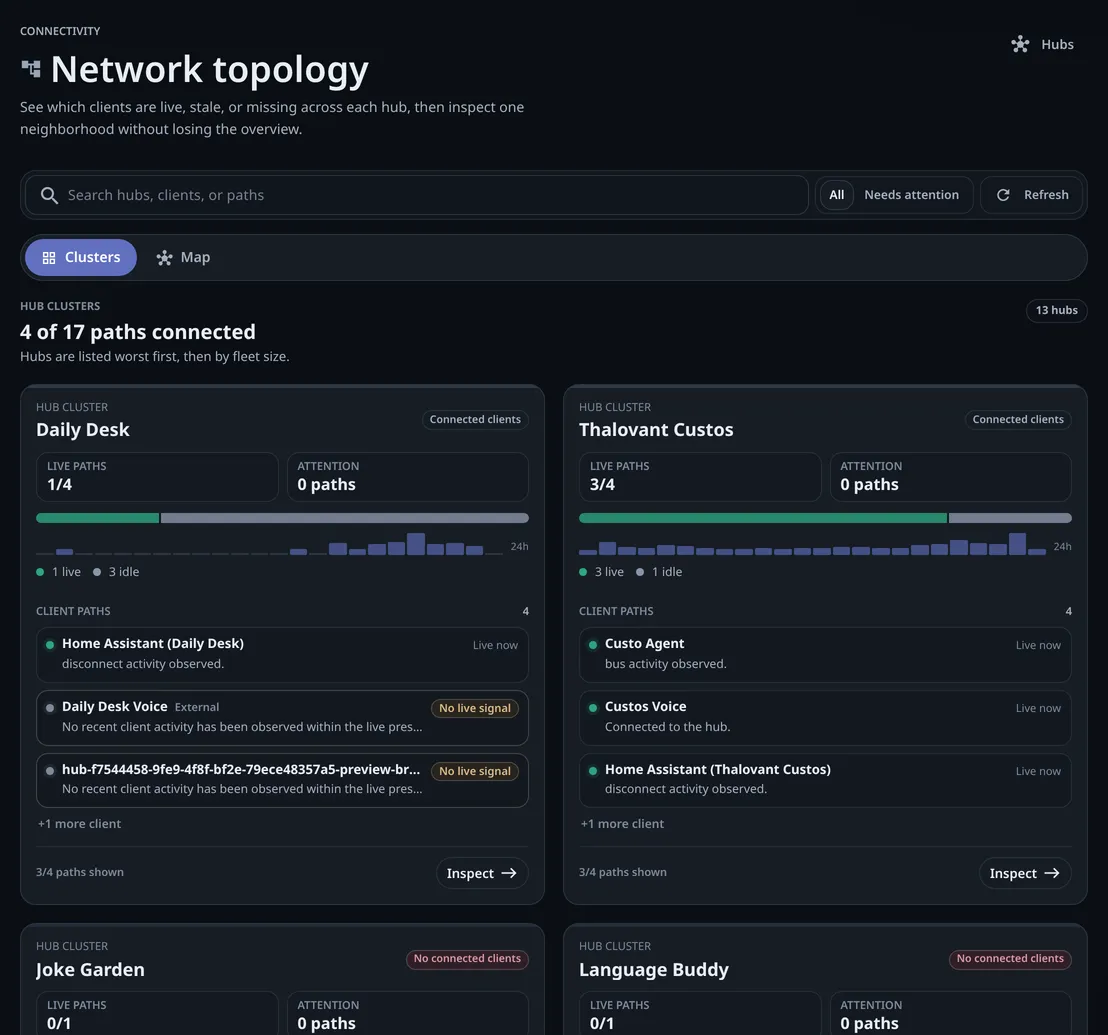
Task: Click the arrow icon on Daily Desk Inspect
Action: tap(509, 873)
